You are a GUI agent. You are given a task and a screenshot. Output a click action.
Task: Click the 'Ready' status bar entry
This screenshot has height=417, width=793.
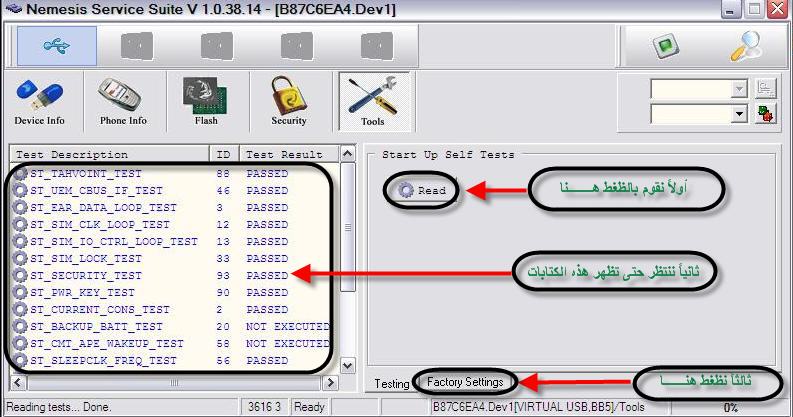coord(309,407)
